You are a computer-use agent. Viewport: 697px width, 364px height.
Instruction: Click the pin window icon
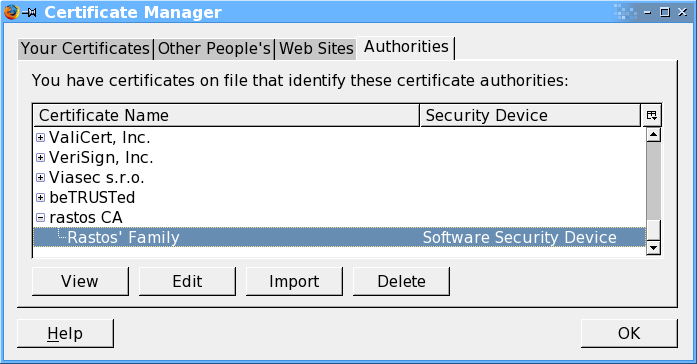pos(30,12)
